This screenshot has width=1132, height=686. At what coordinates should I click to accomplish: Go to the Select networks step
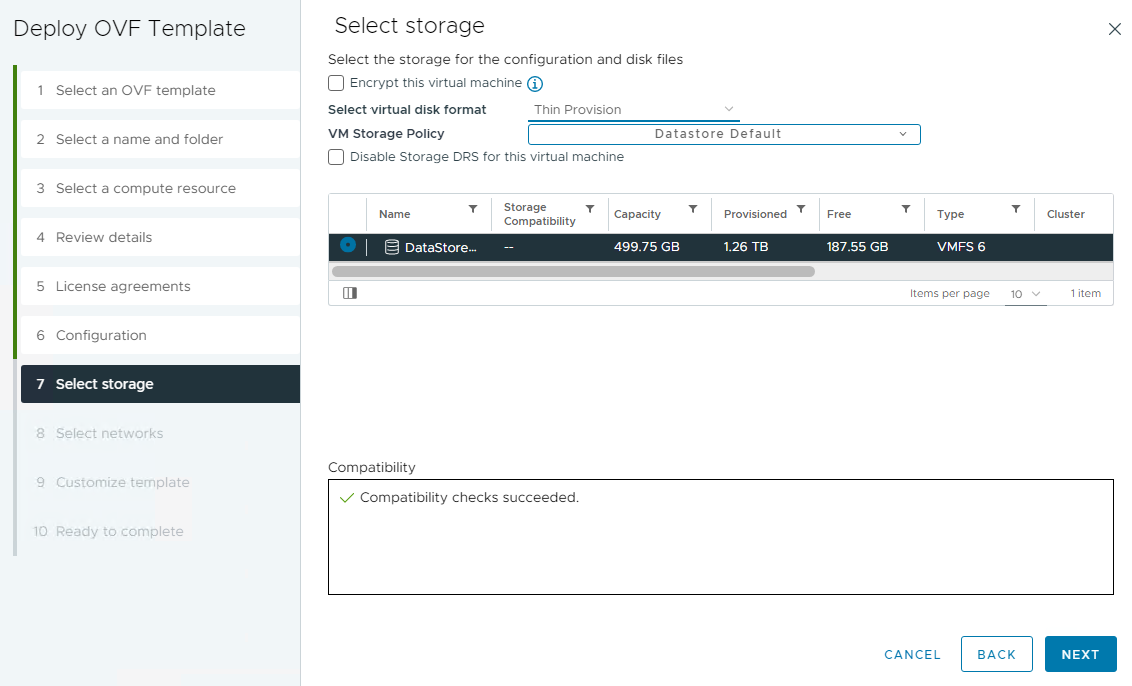coord(111,433)
